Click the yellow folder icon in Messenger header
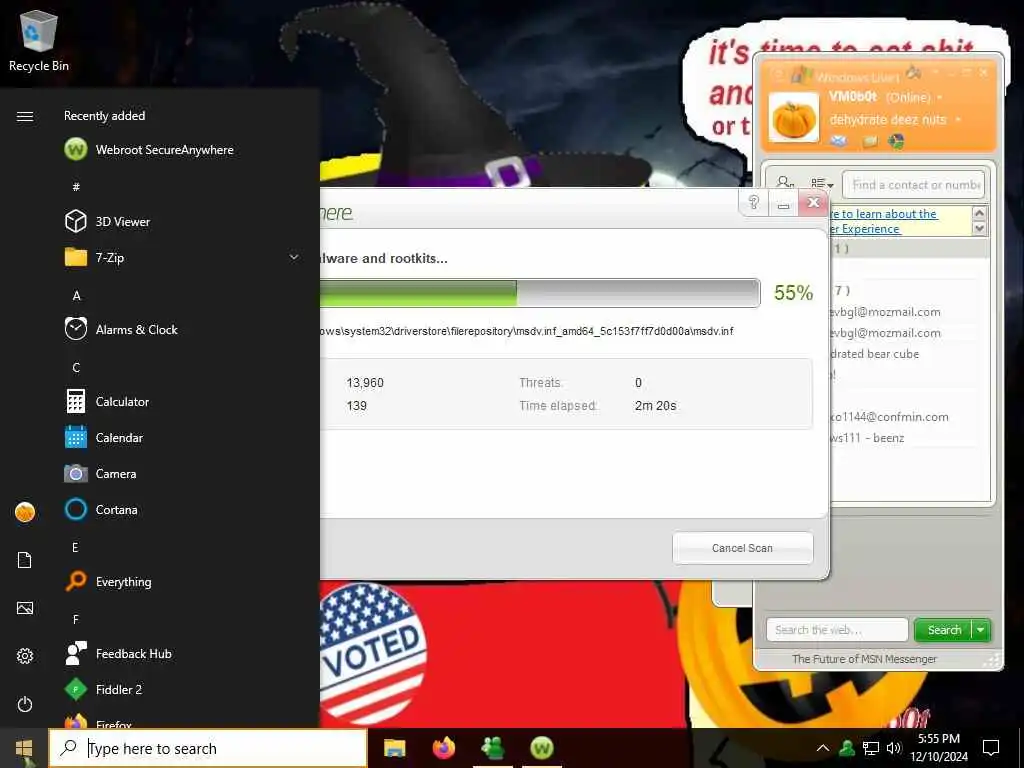 pos(870,141)
